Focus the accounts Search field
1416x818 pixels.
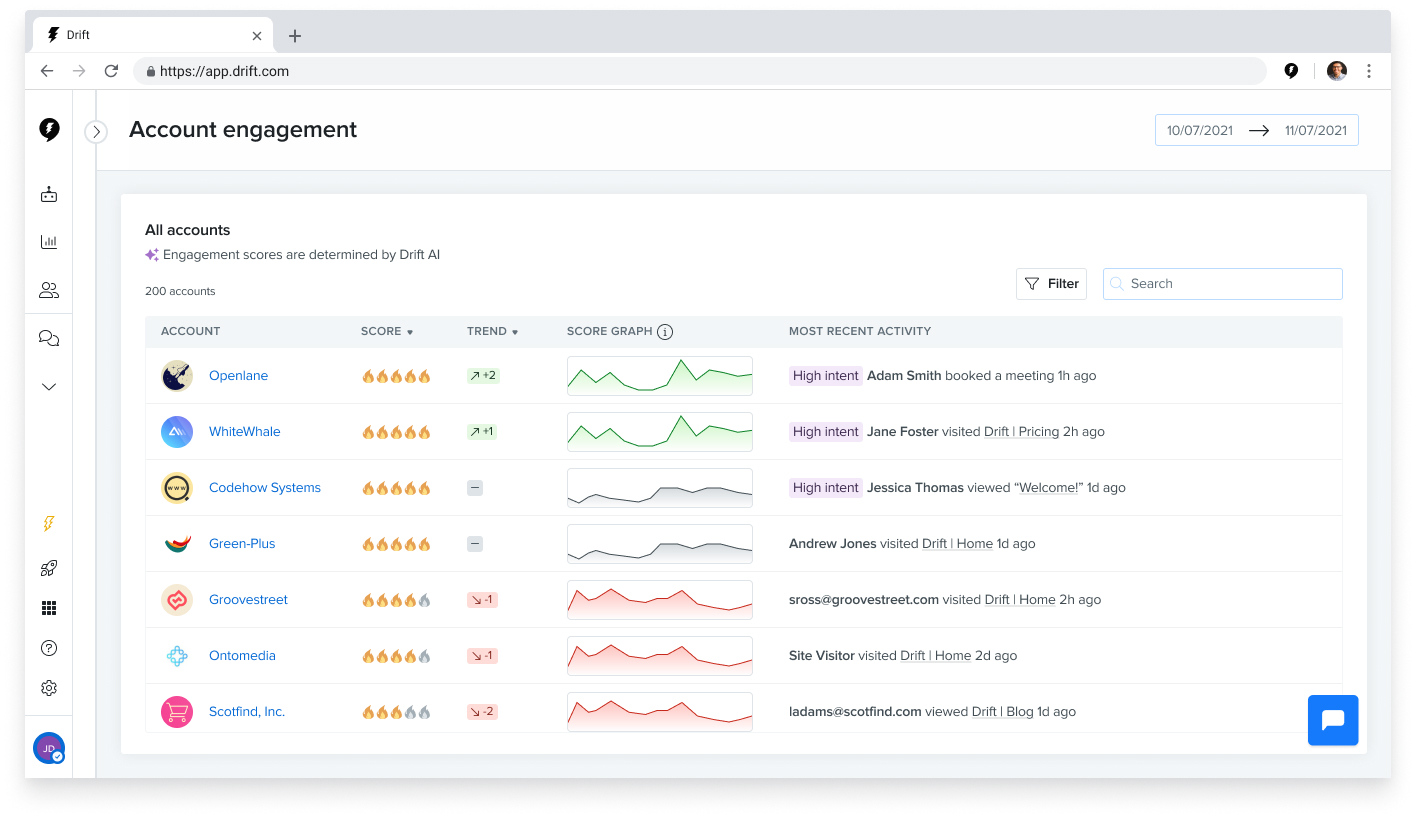point(1223,284)
